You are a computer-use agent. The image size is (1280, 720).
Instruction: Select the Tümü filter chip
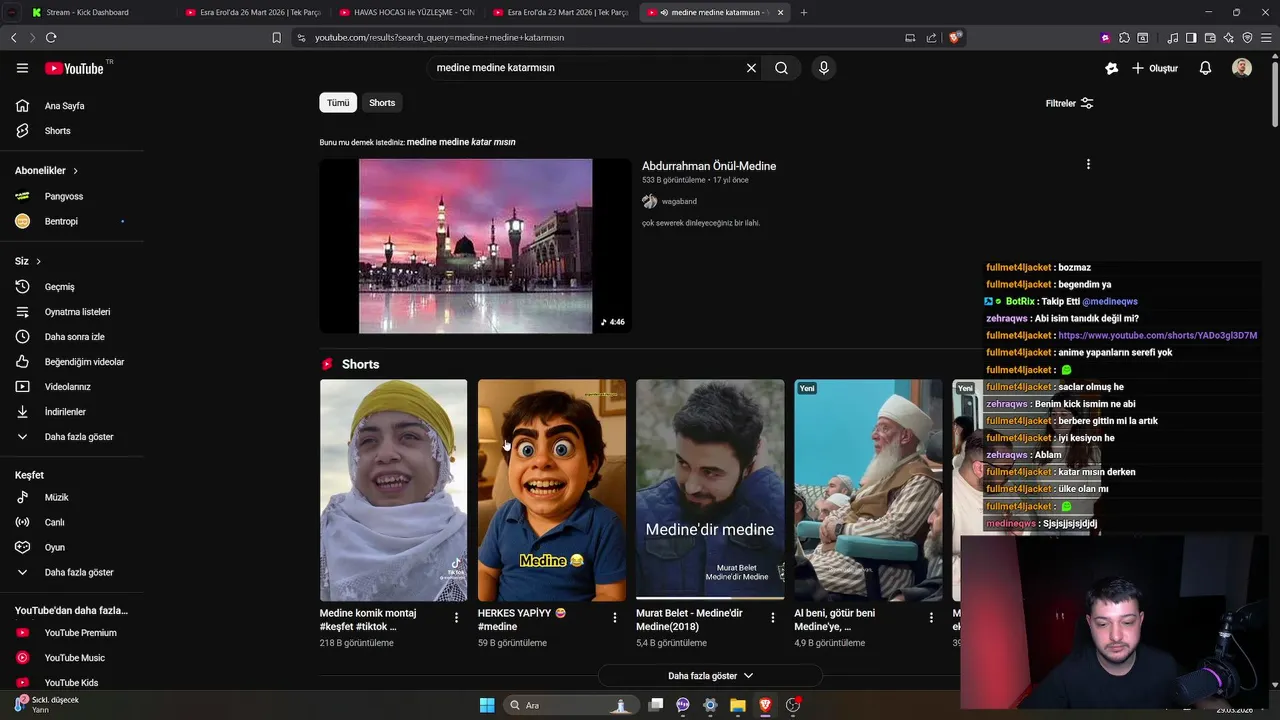click(x=338, y=103)
